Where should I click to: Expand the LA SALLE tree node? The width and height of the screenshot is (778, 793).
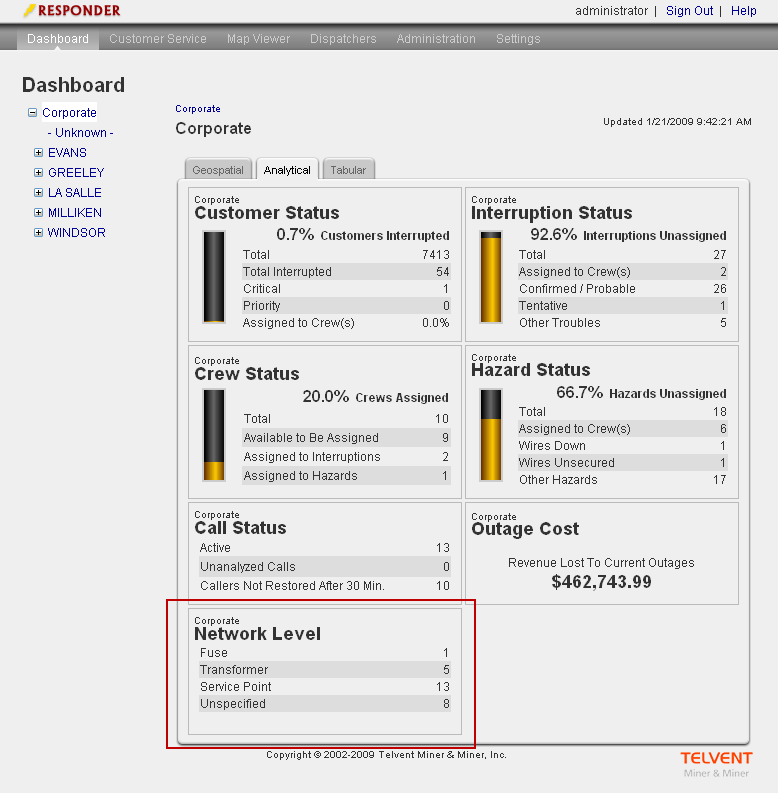[39, 193]
